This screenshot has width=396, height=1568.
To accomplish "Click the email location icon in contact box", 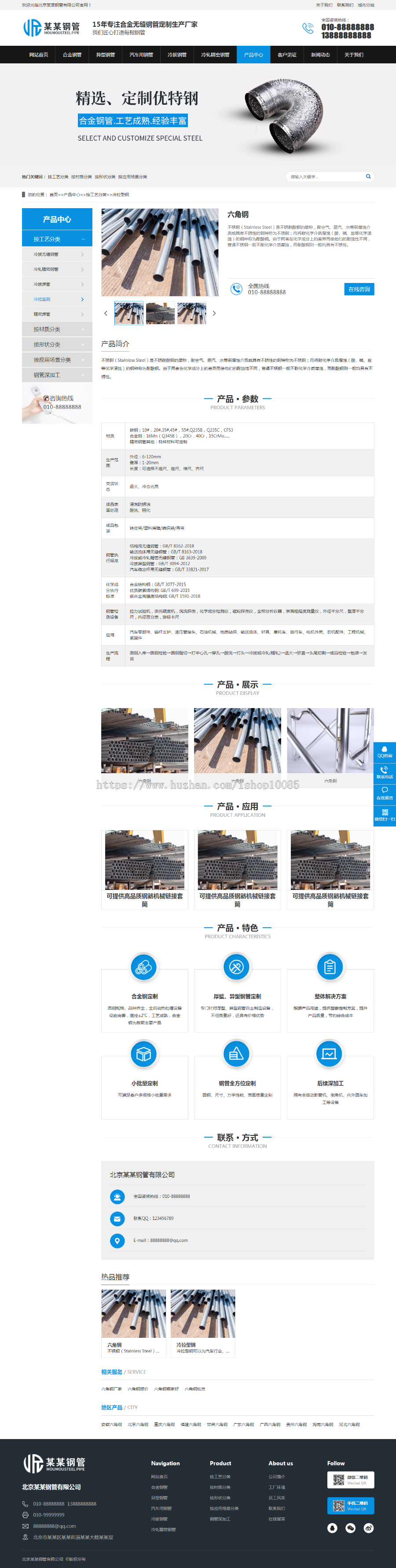I will click(117, 1240).
